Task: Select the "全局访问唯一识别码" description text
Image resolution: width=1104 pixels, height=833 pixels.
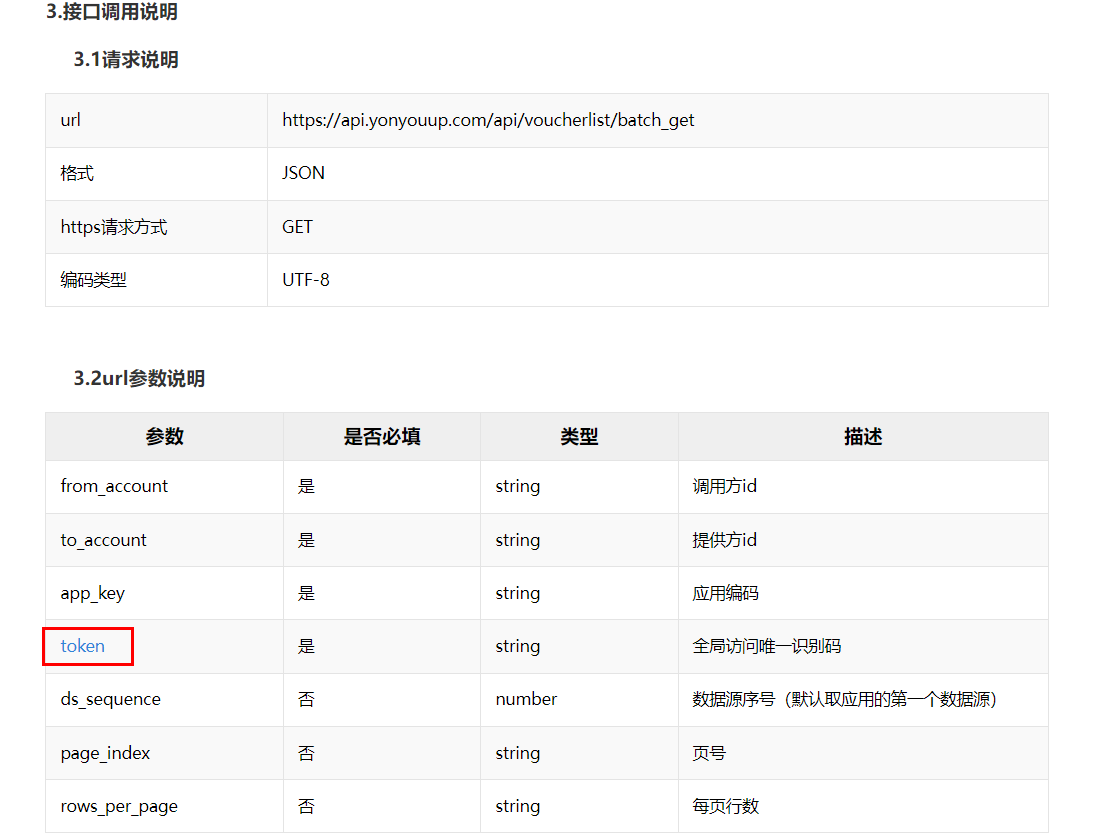Action: tap(767, 646)
